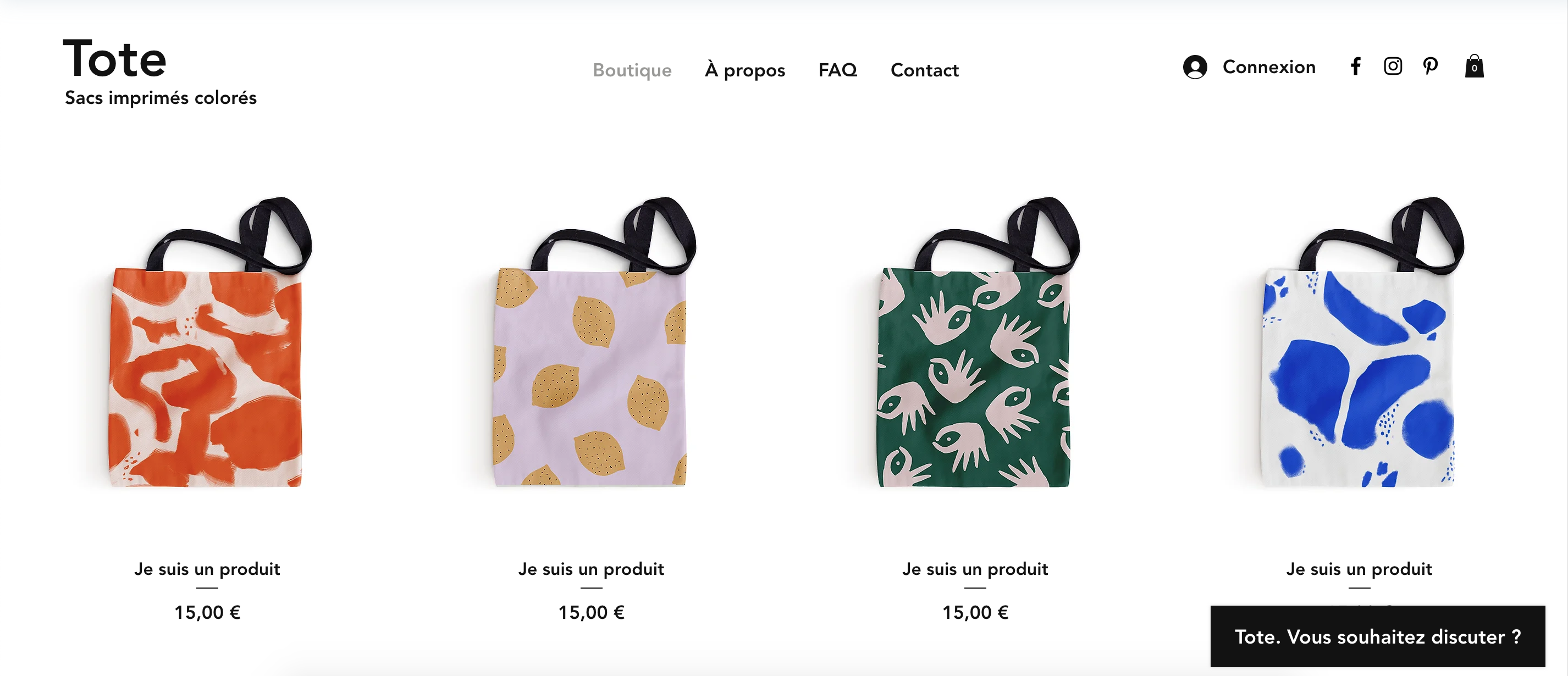Open the Contact page
Viewport: 1568px width, 676px height.
pyautogui.click(x=925, y=70)
